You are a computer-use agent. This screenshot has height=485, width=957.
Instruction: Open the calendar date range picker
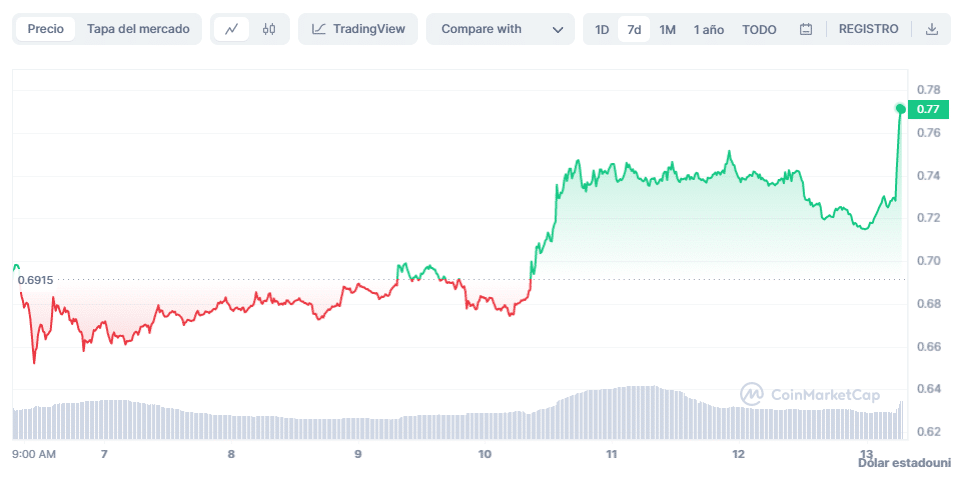806,29
